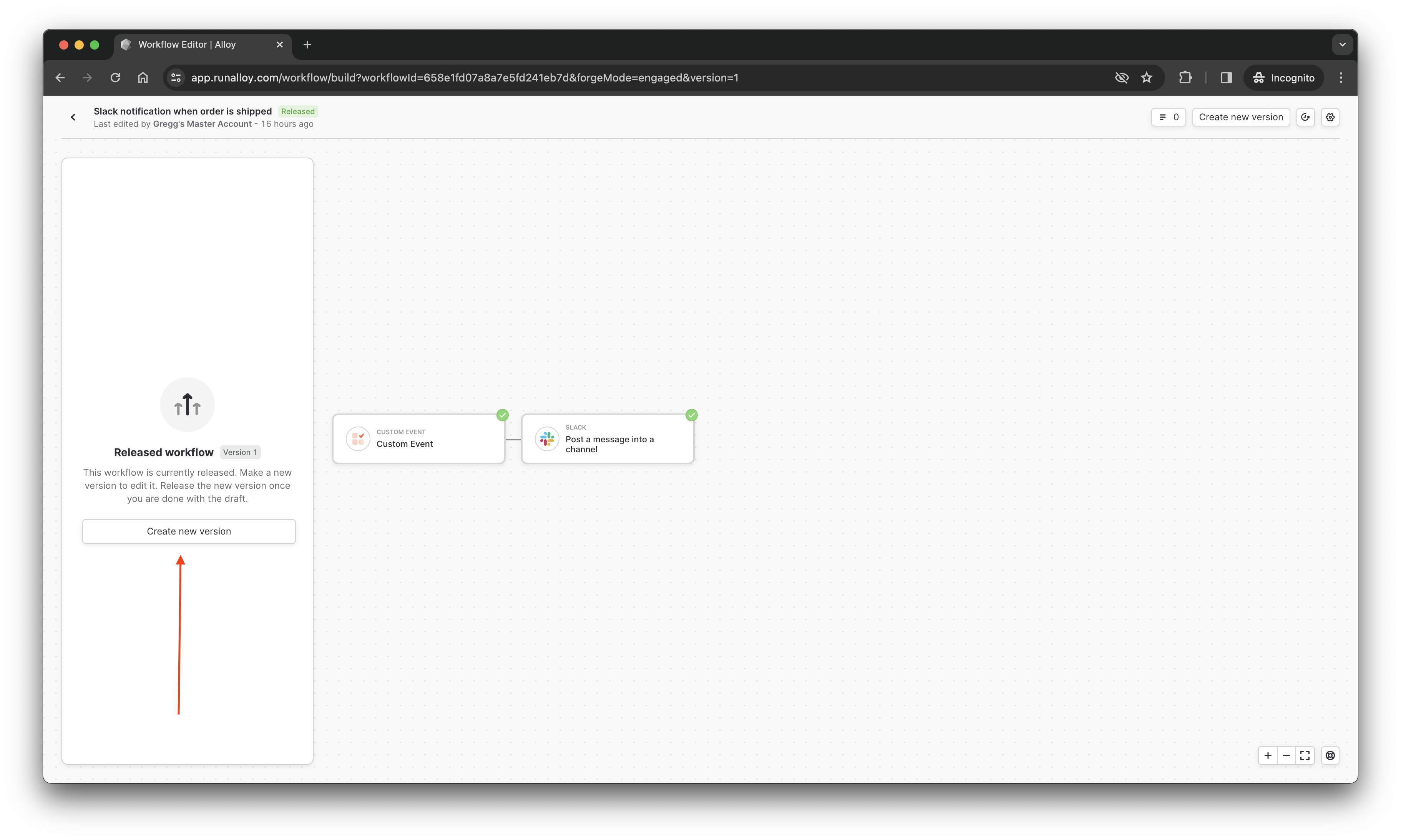Open the logs counter showing 0

[1169, 117]
